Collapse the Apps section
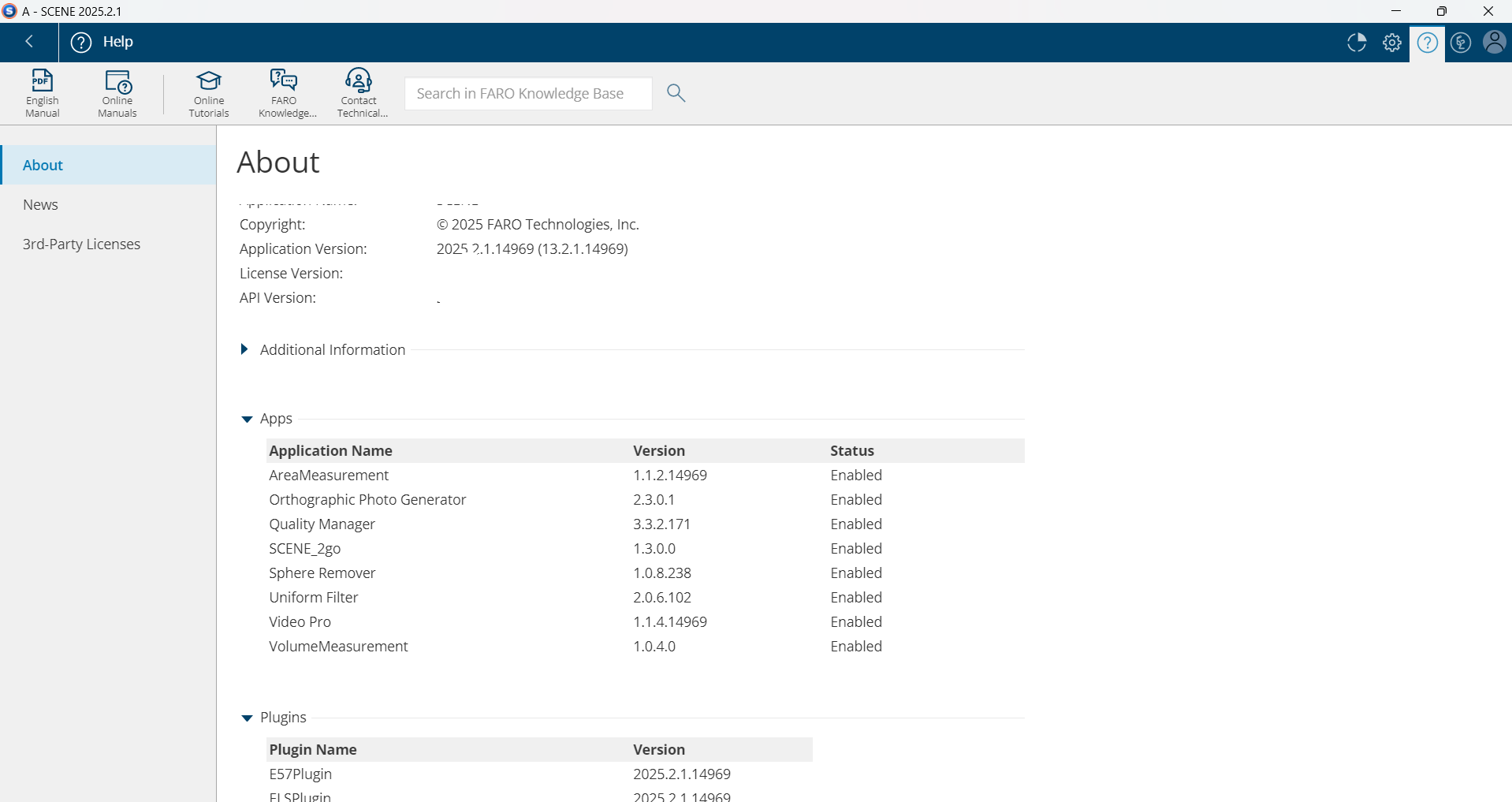Viewport: 1512px width, 802px height. point(247,419)
